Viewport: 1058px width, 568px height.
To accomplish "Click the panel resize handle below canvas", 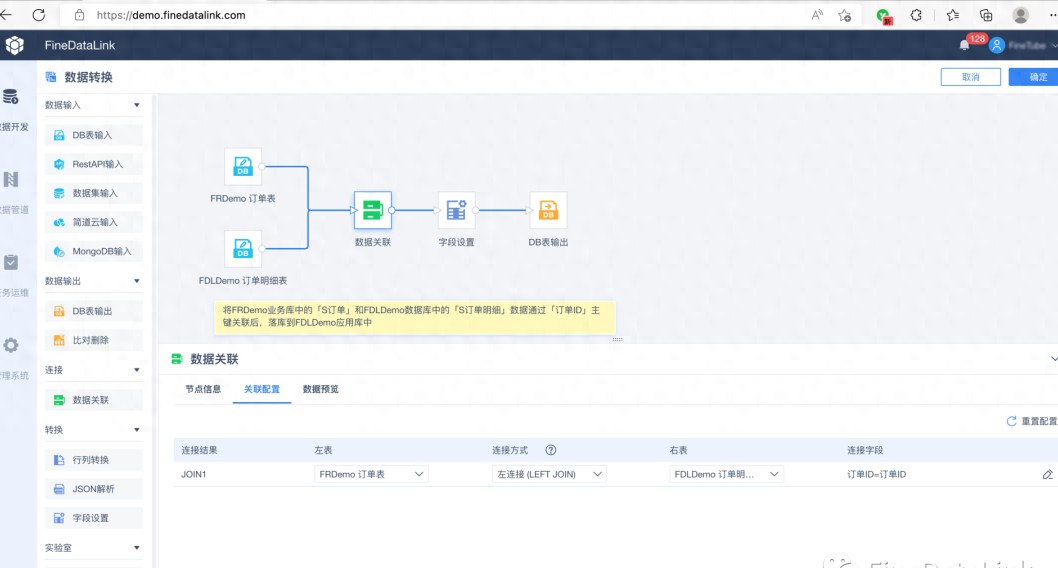I will [x=617, y=339].
